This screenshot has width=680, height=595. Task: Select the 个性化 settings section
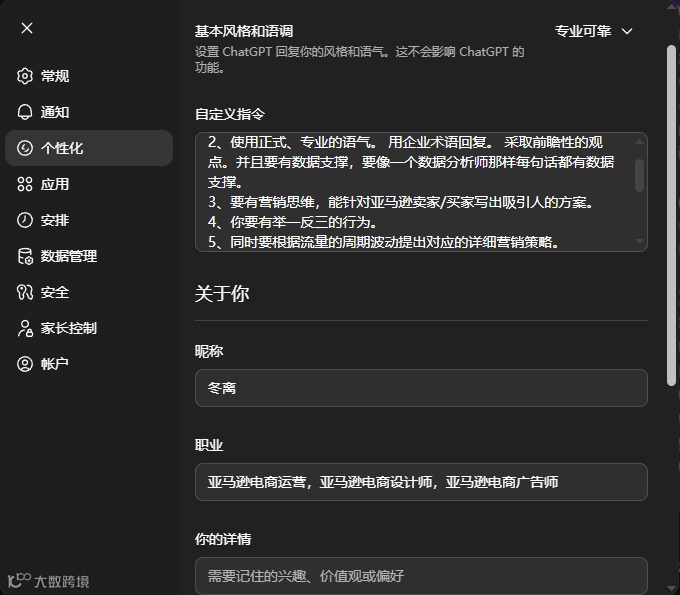point(89,148)
